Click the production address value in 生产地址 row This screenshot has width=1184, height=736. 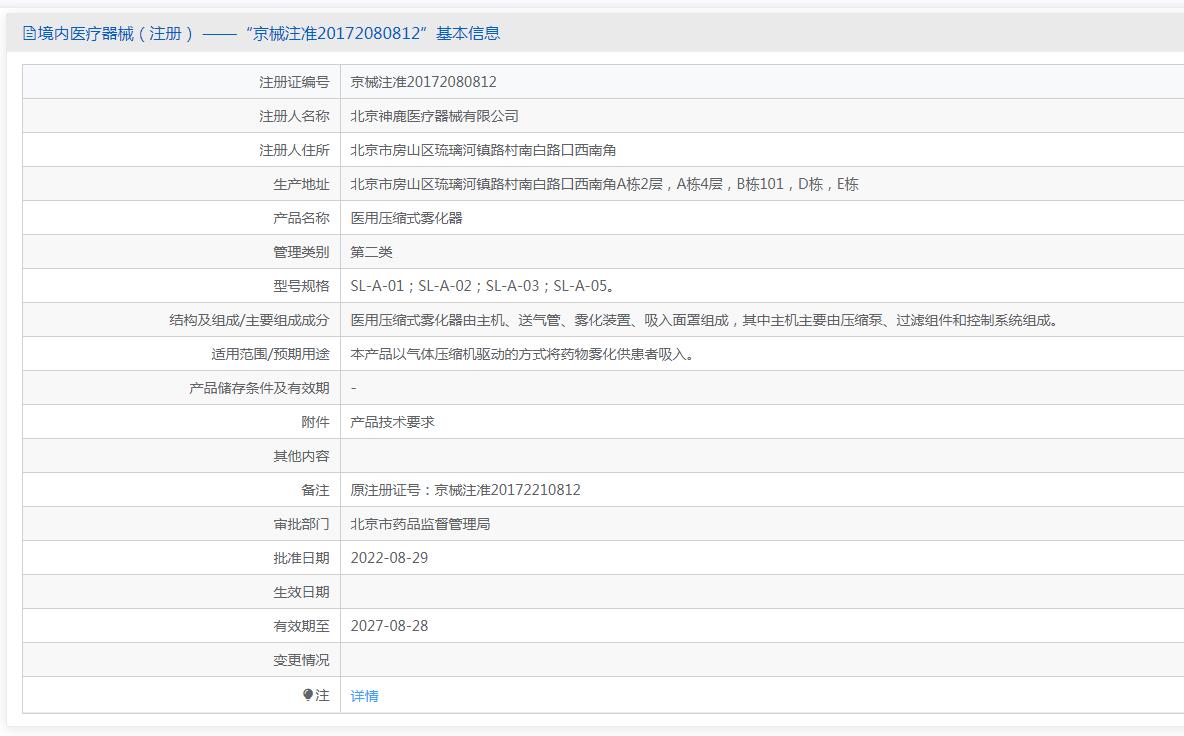604,184
